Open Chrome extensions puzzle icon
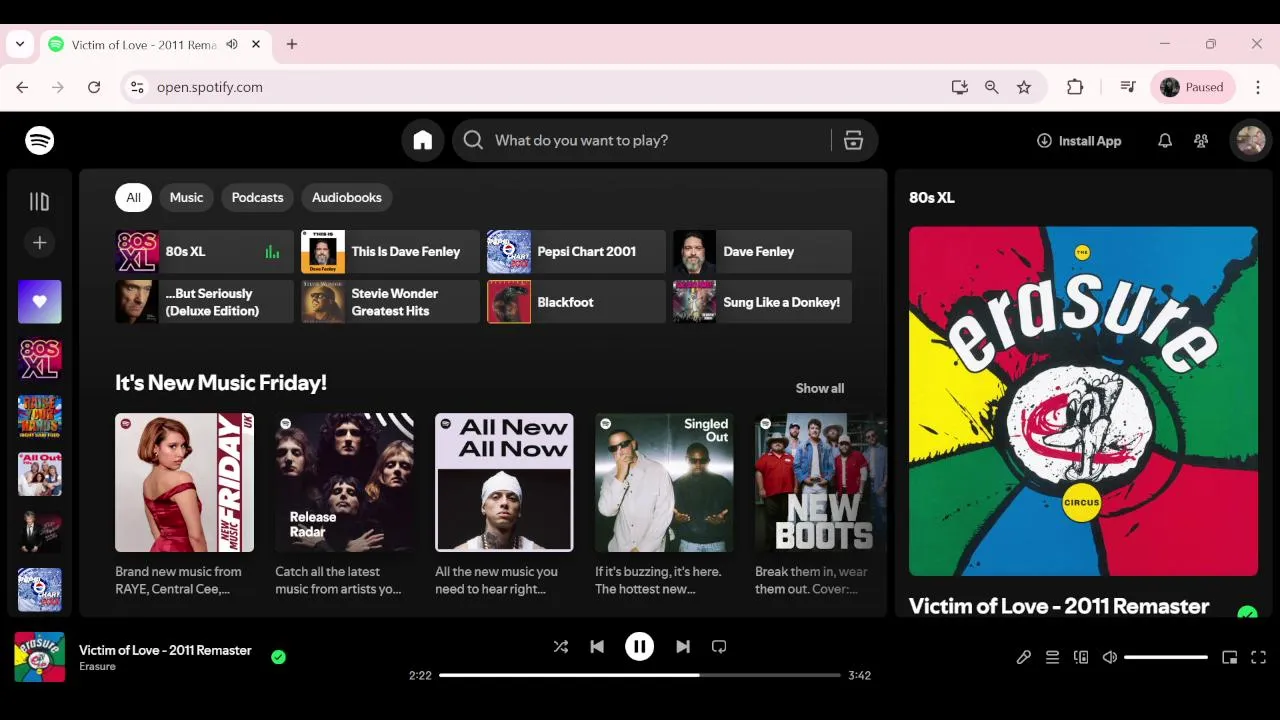Image resolution: width=1280 pixels, height=720 pixels. click(x=1075, y=88)
